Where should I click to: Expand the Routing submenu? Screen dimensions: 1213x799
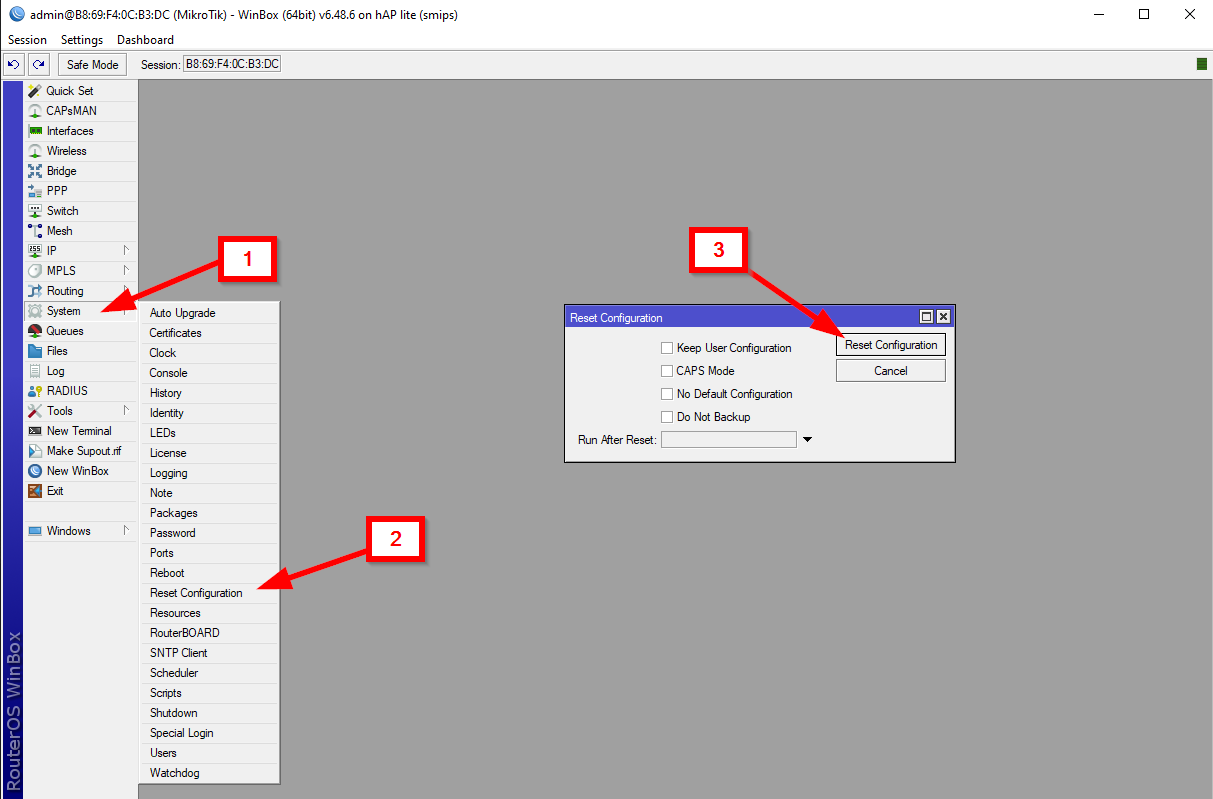[80, 291]
